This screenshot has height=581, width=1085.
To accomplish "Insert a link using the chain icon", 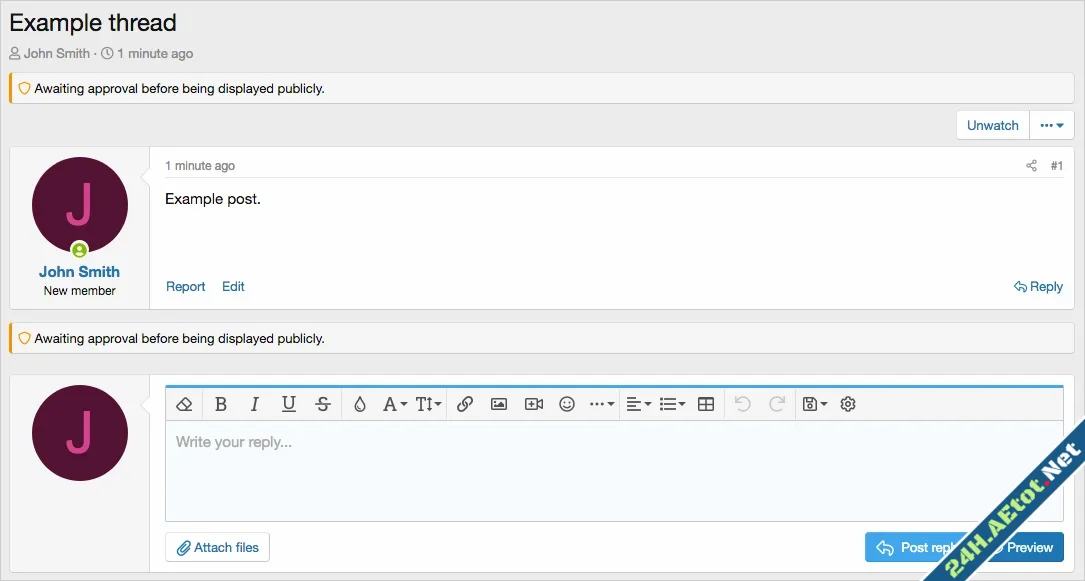I will click(464, 404).
